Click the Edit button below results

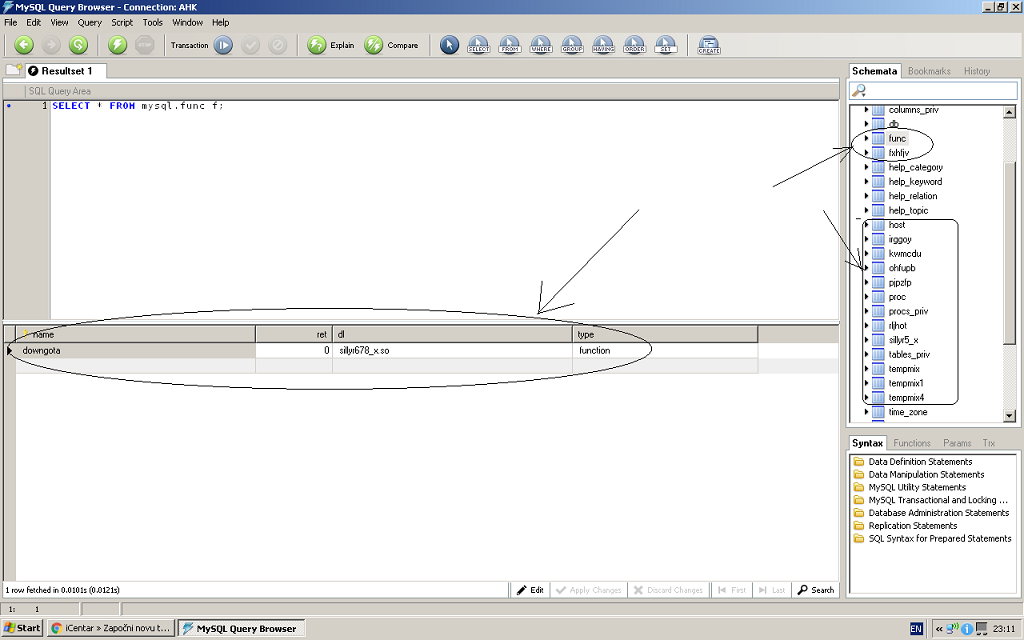pyautogui.click(x=531, y=590)
